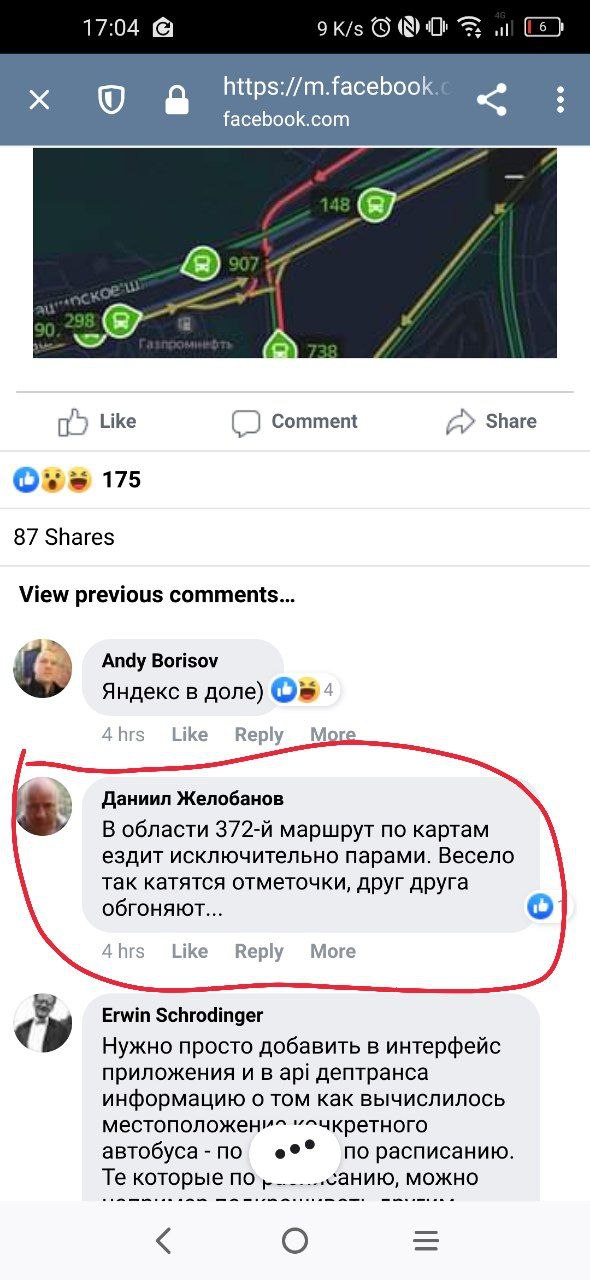Open the 87 Shares list
590x1280 pixels.
tap(64, 537)
